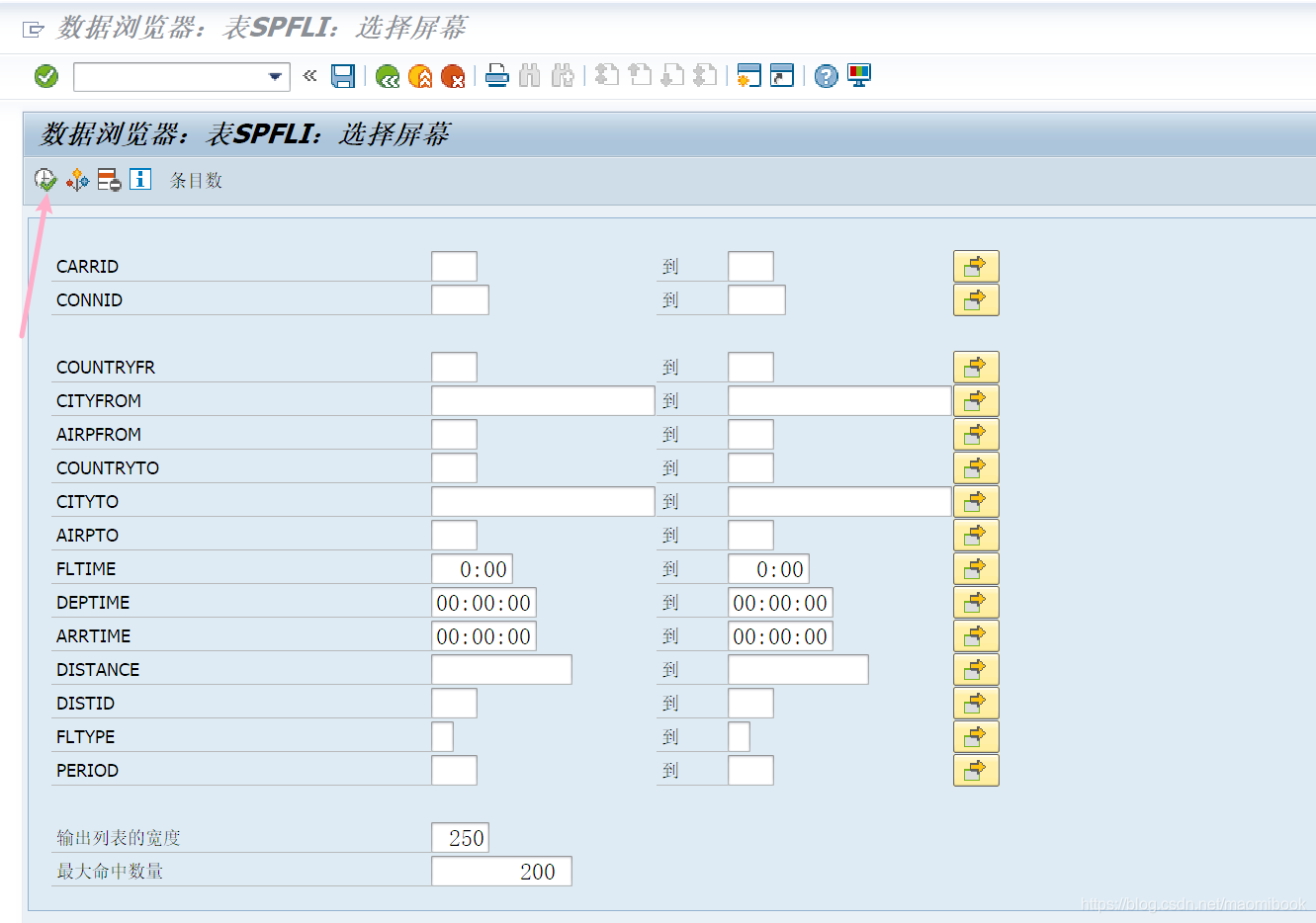The height and width of the screenshot is (923, 1316).
Task: Open multiple selection for CITYTO
Action: [x=976, y=501]
